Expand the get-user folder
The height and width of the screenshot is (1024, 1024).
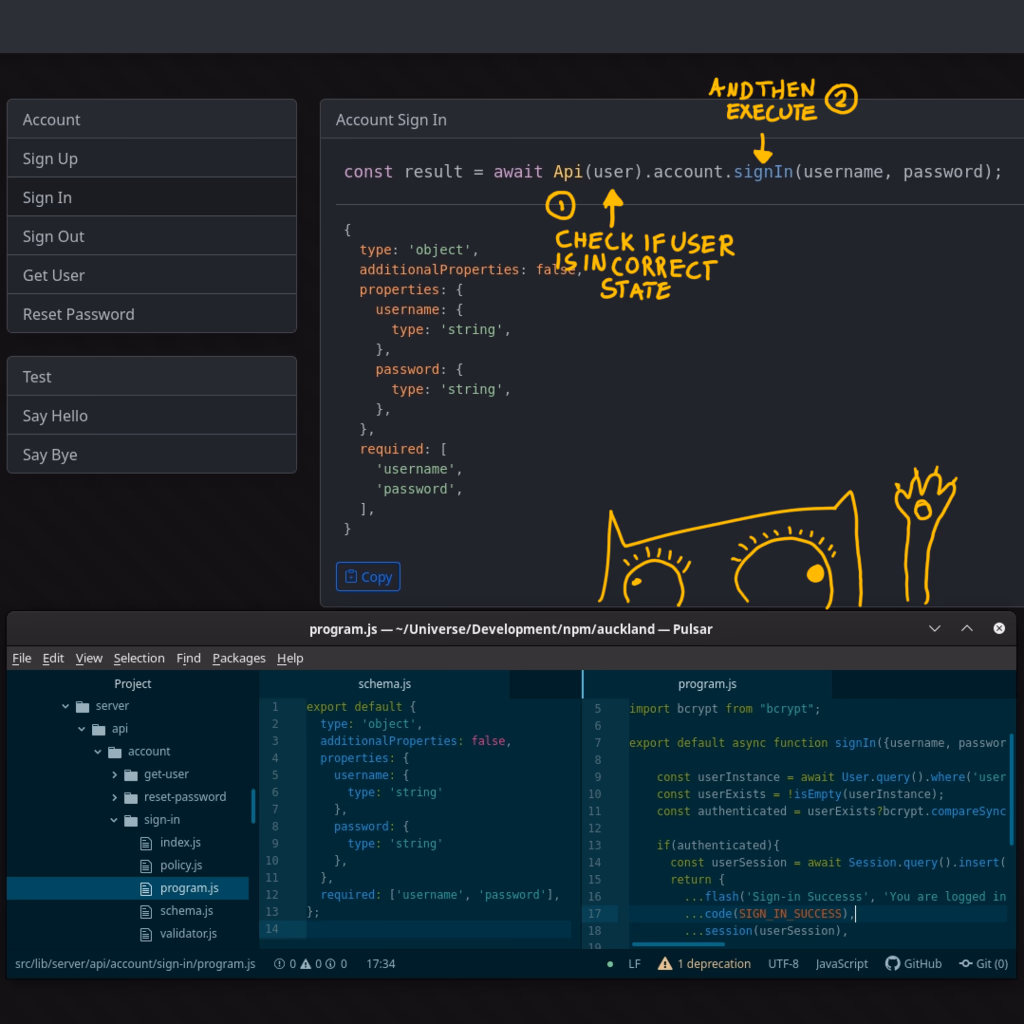(x=115, y=774)
